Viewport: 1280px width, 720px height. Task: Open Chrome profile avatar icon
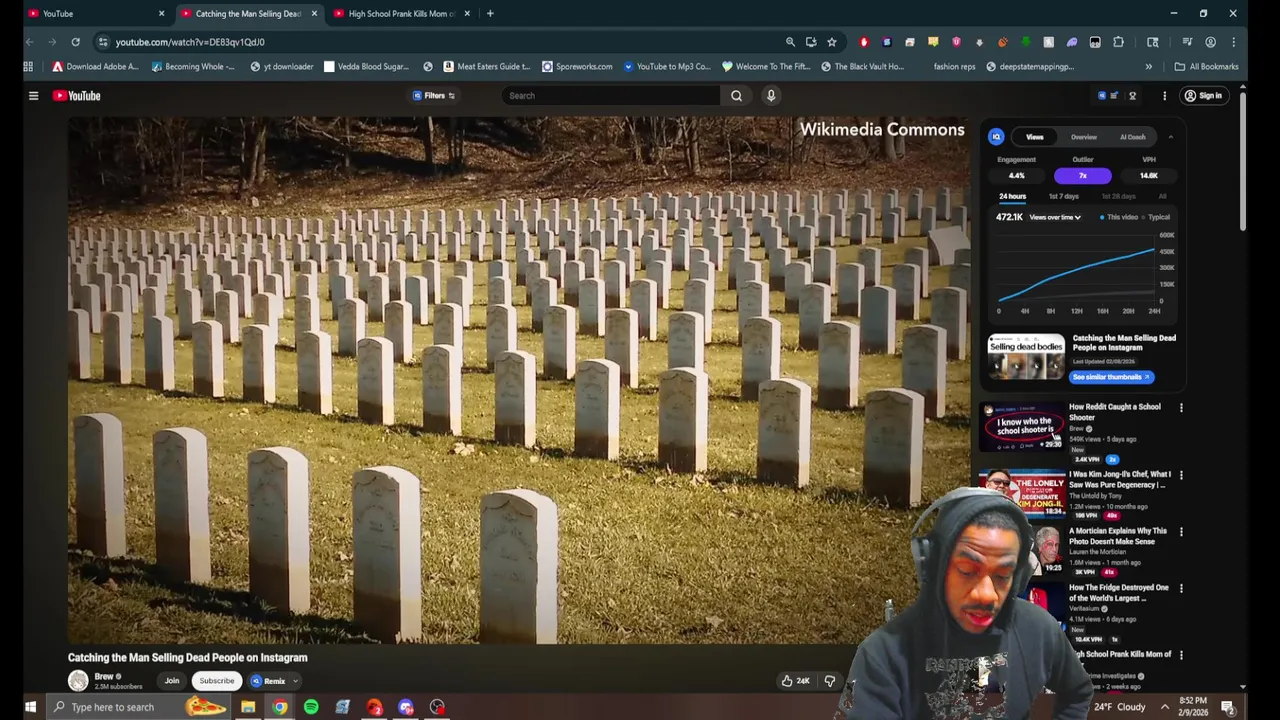pyautogui.click(x=1210, y=42)
